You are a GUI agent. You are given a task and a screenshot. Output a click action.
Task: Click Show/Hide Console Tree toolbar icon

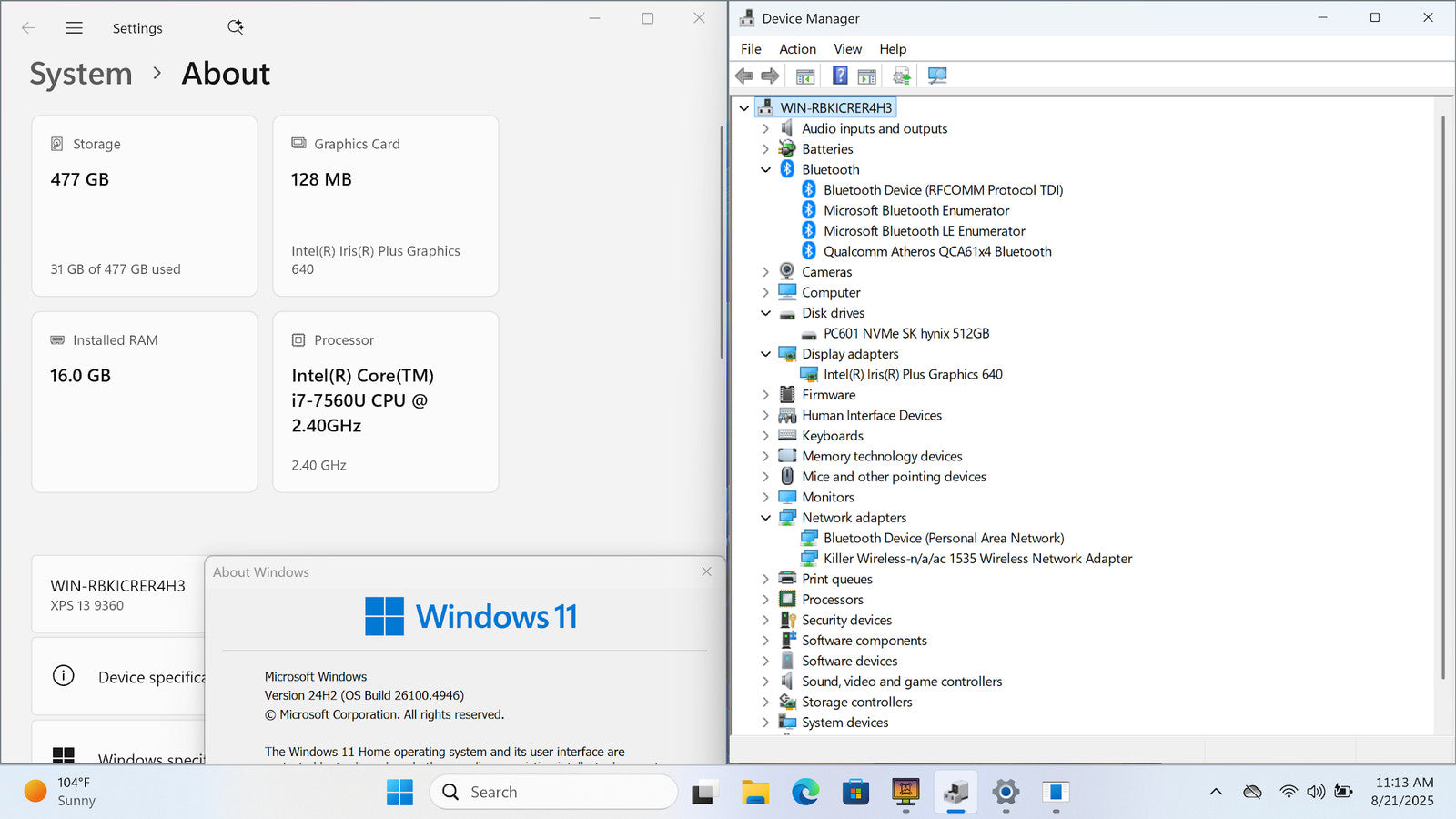[804, 76]
